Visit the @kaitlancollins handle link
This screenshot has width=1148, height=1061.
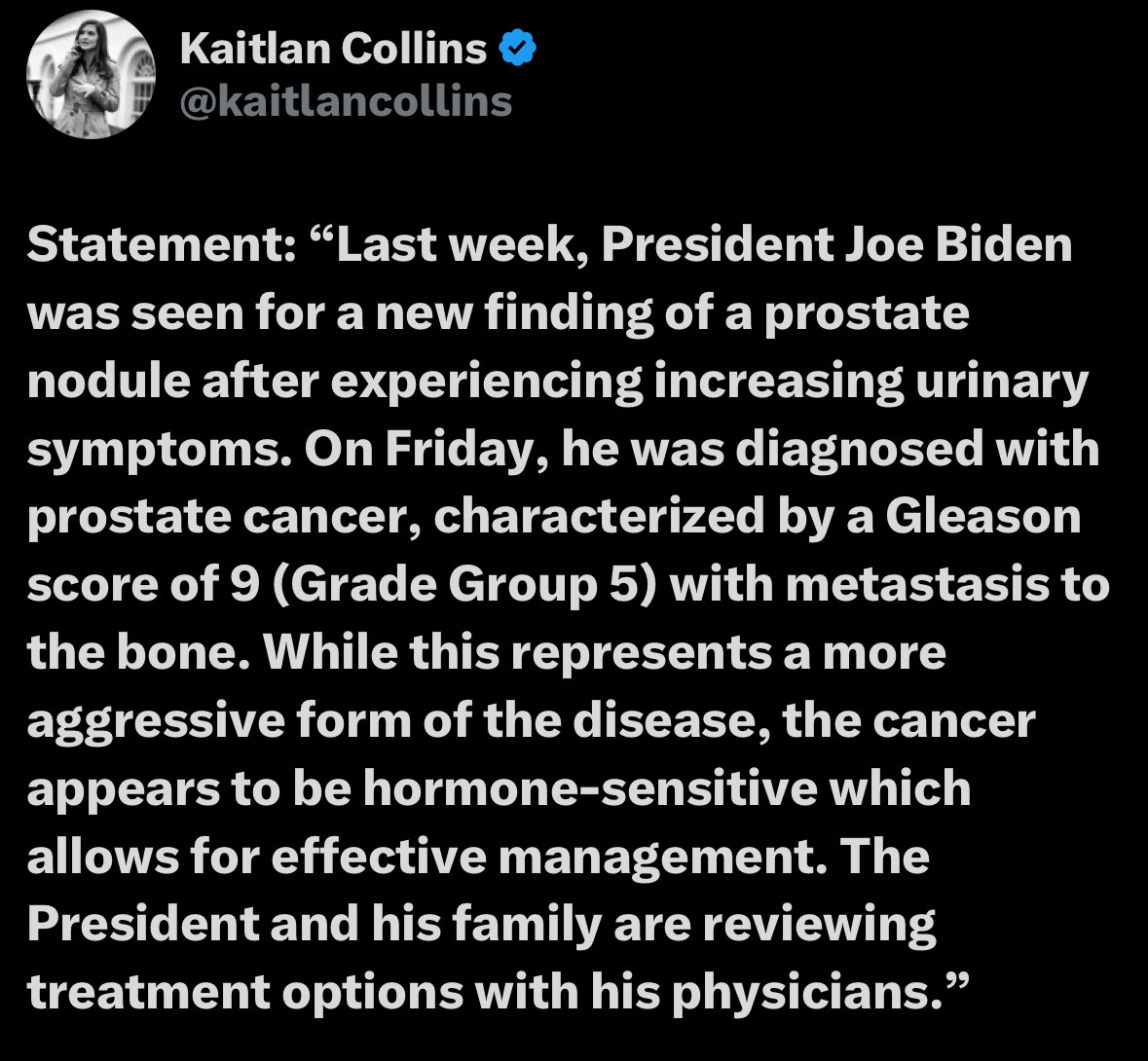click(346, 101)
